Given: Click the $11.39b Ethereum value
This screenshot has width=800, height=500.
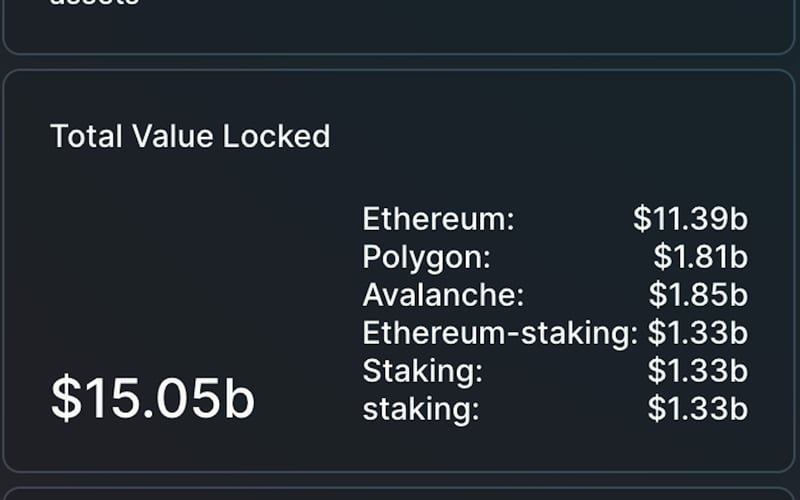Looking at the screenshot, I should [690, 219].
